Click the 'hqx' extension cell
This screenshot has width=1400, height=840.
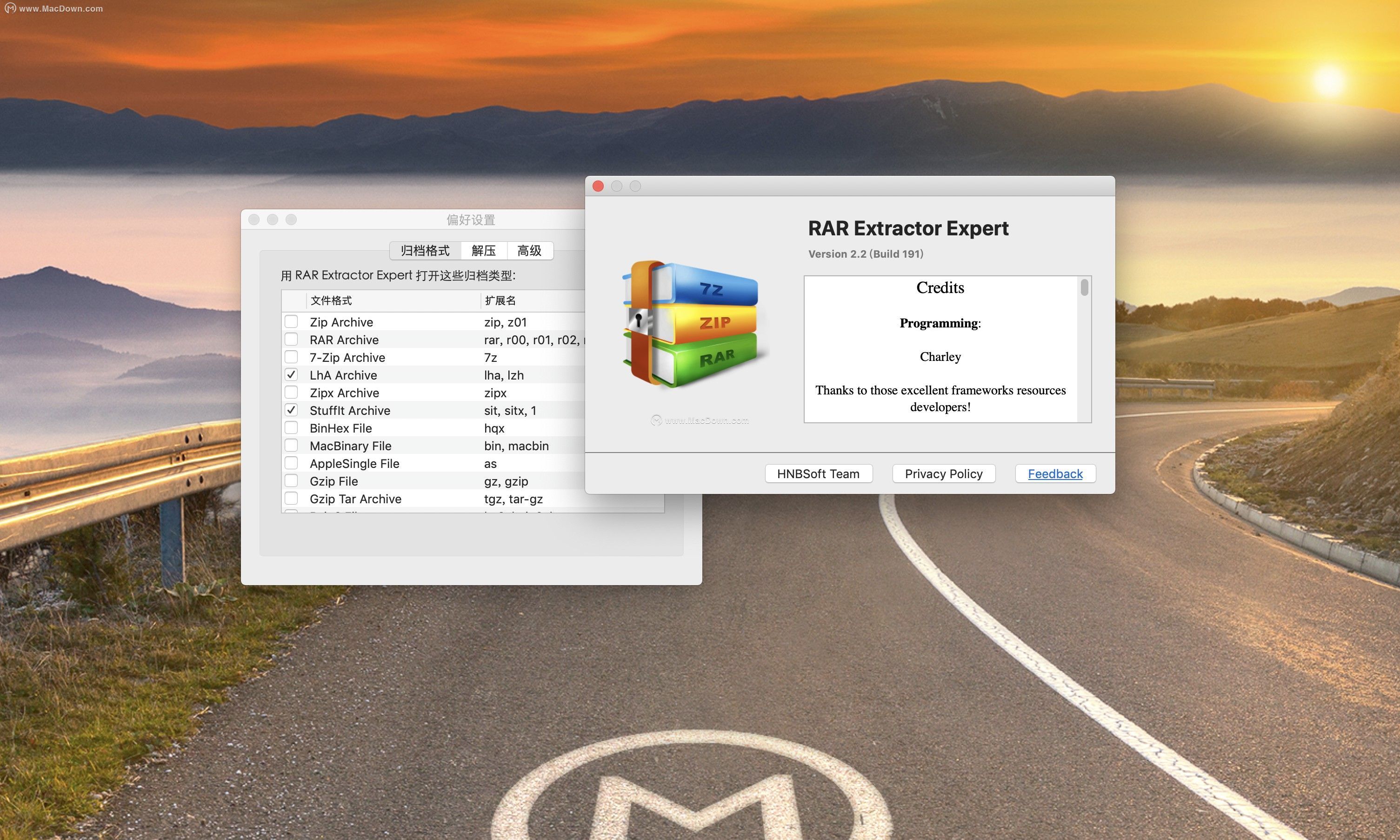coord(494,428)
